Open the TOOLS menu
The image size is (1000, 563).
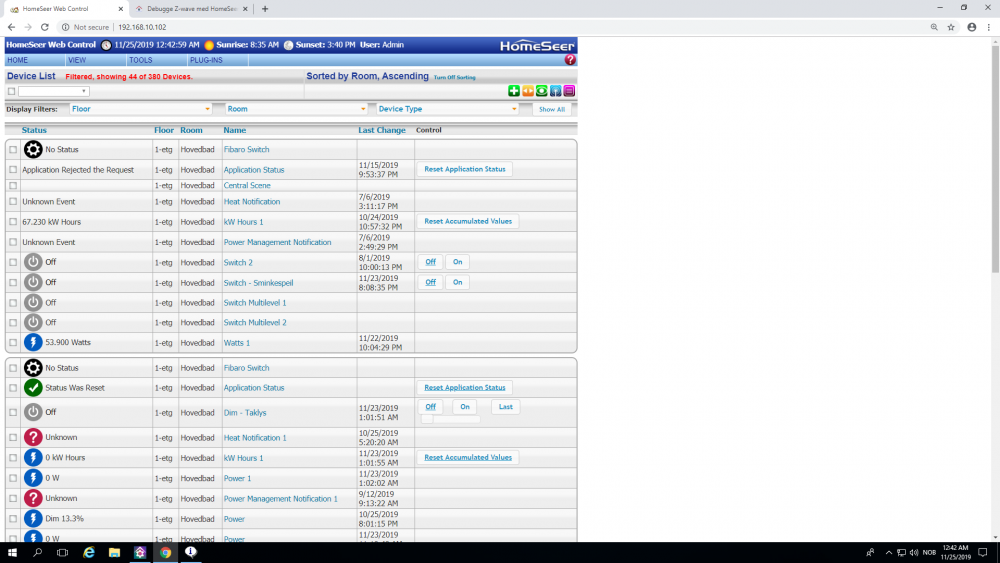coord(140,60)
